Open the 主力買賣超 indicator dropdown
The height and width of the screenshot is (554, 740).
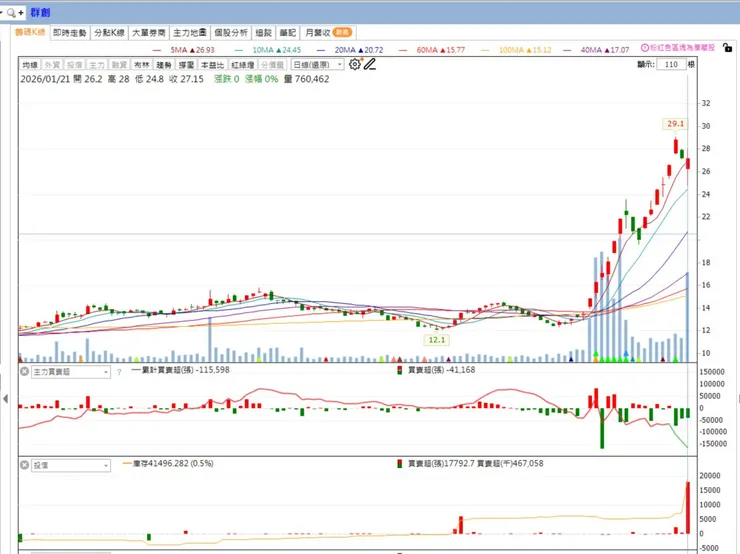[x=71, y=372]
